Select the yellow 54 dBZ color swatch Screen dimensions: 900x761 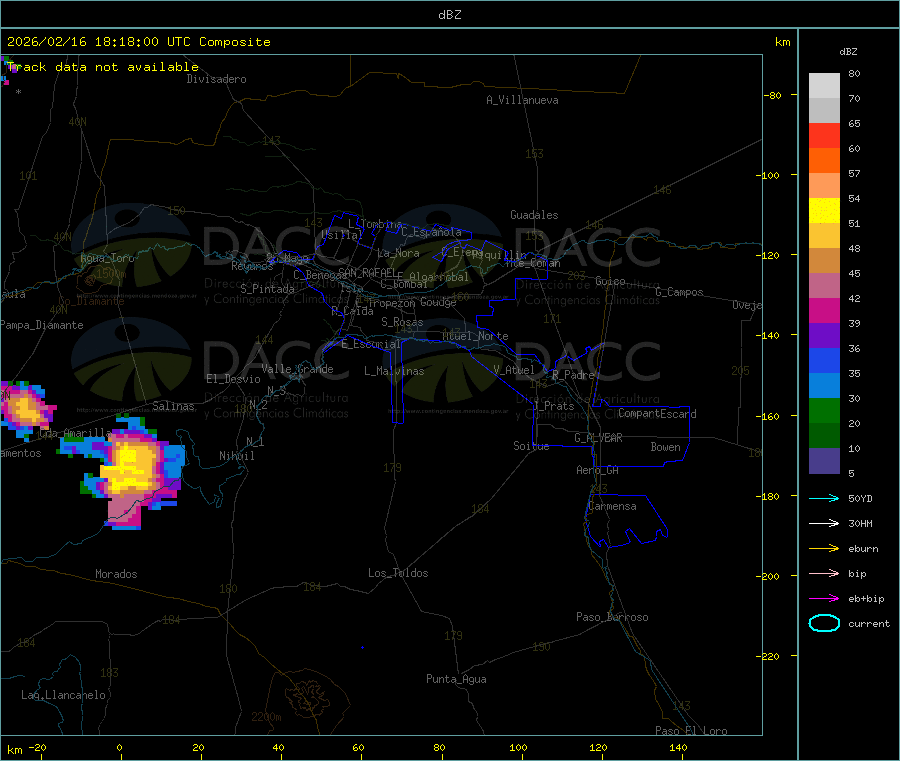coord(824,211)
